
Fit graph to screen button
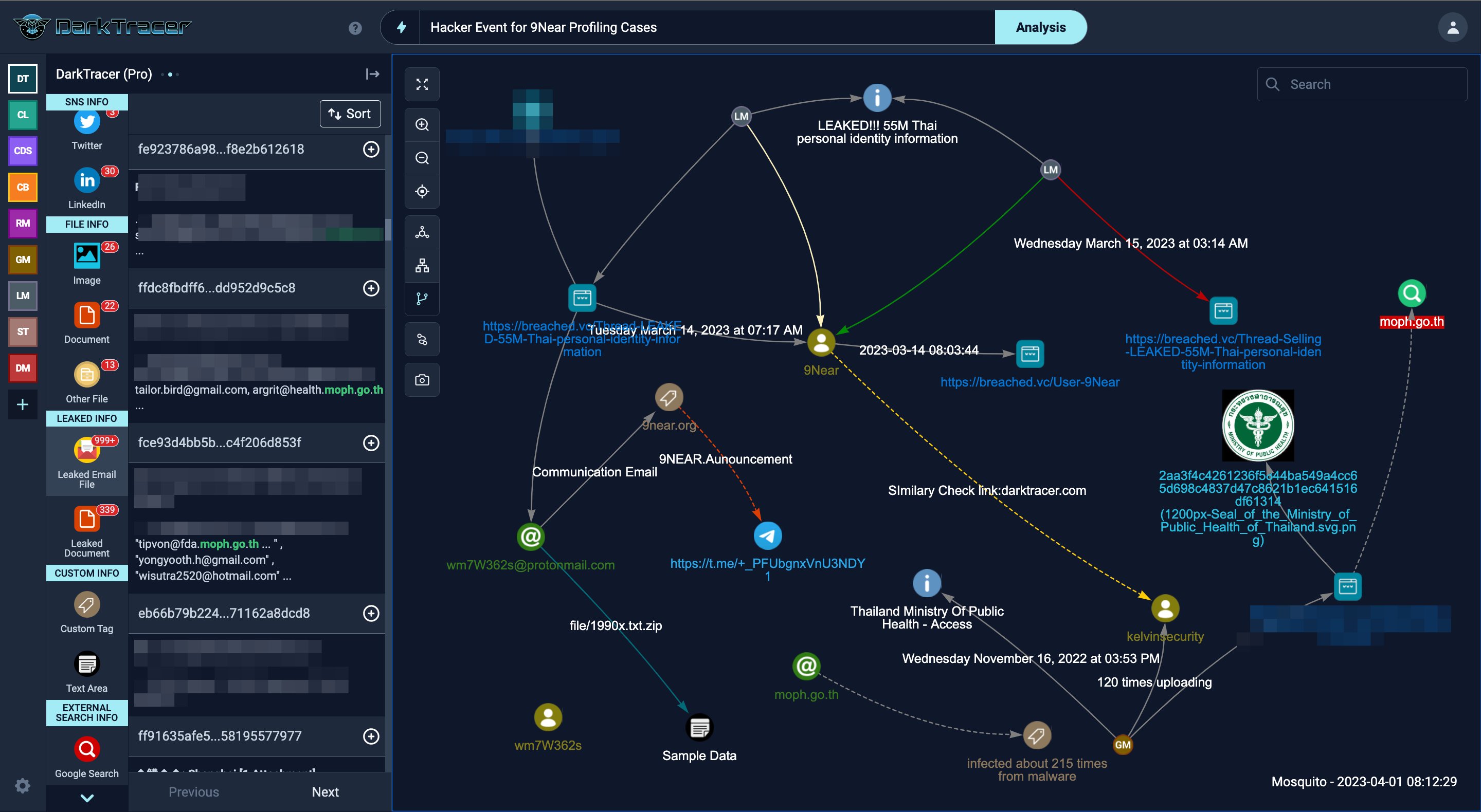coord(422,84)
